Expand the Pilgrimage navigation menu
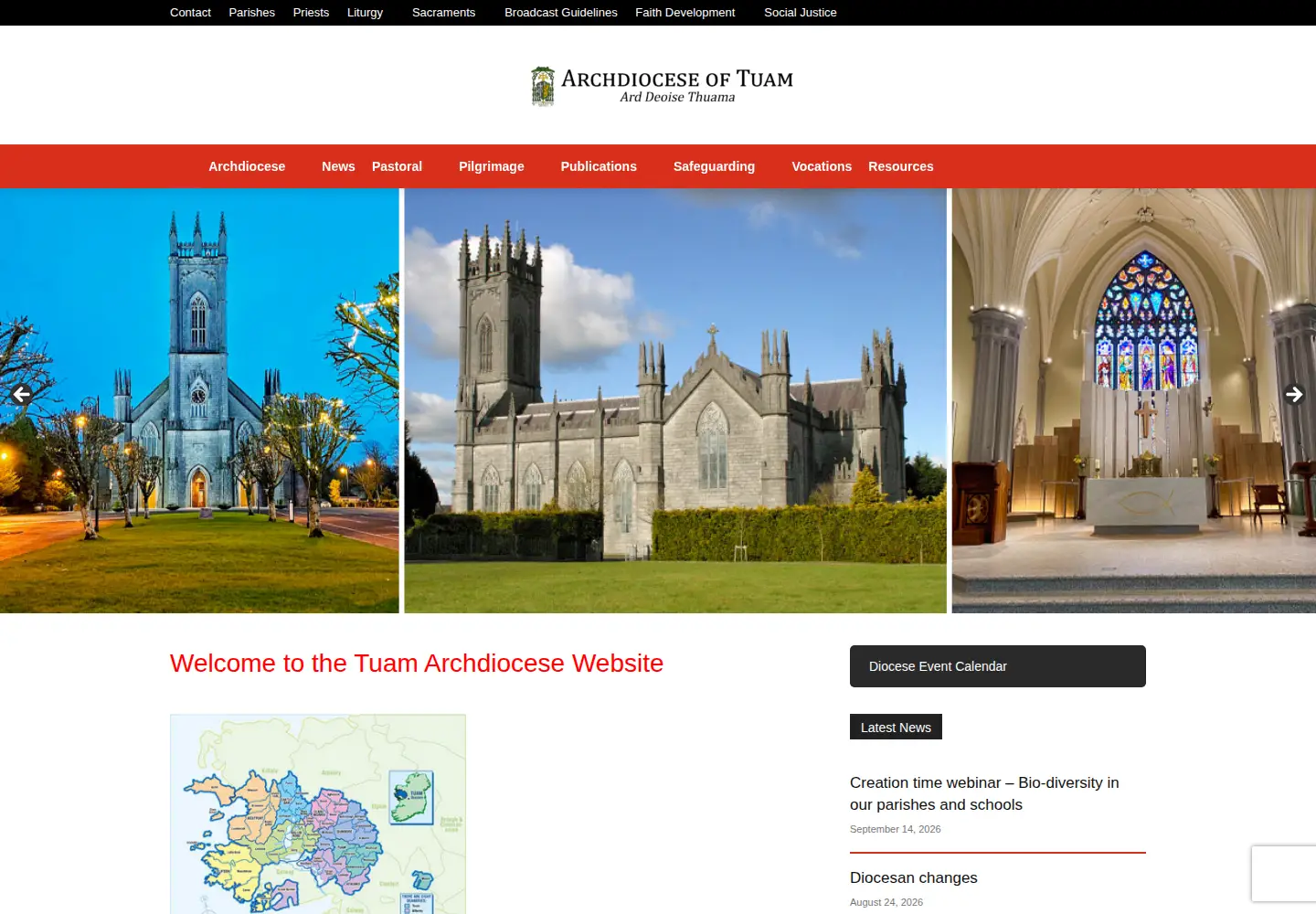This screenshot has width=1316, height=914. pyautogui.click(x=492, y=166)
